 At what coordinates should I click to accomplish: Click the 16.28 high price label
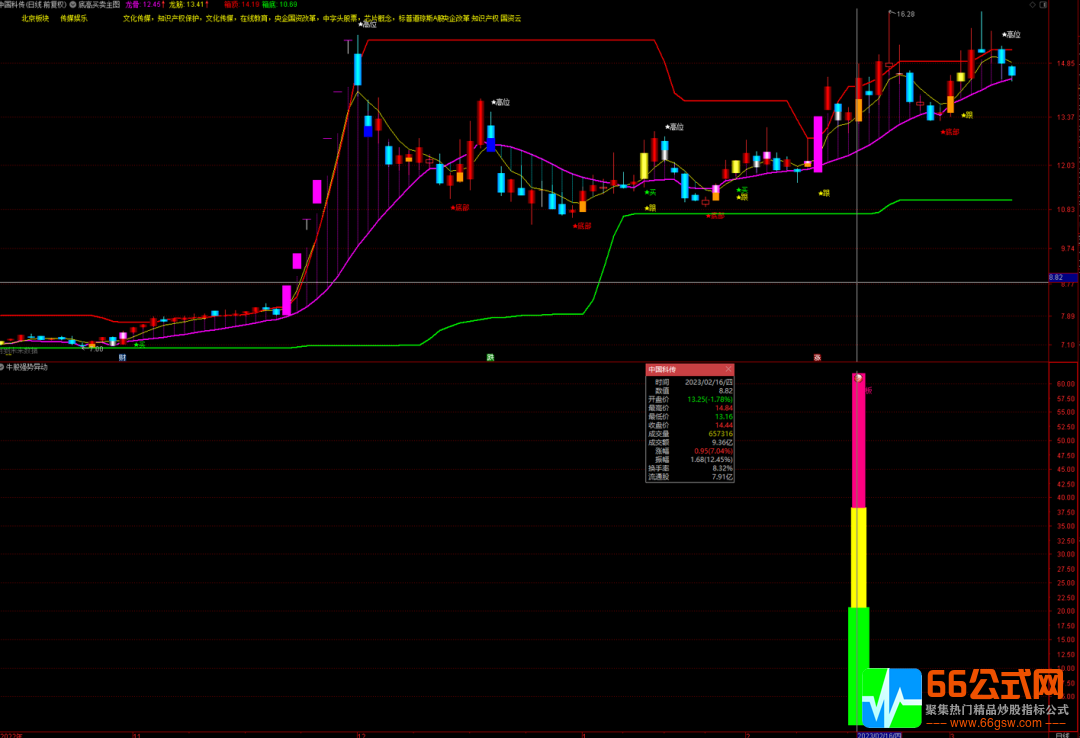click(905, 14)
